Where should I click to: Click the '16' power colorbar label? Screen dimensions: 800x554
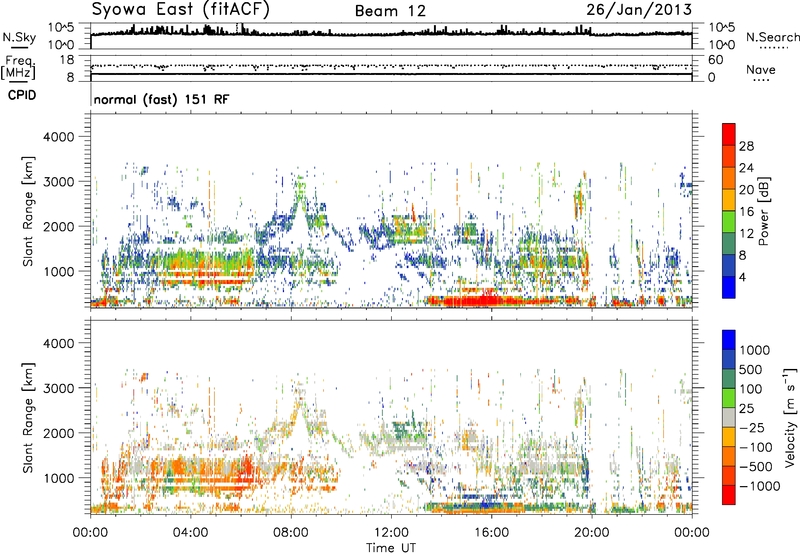[x=746, y=212]
